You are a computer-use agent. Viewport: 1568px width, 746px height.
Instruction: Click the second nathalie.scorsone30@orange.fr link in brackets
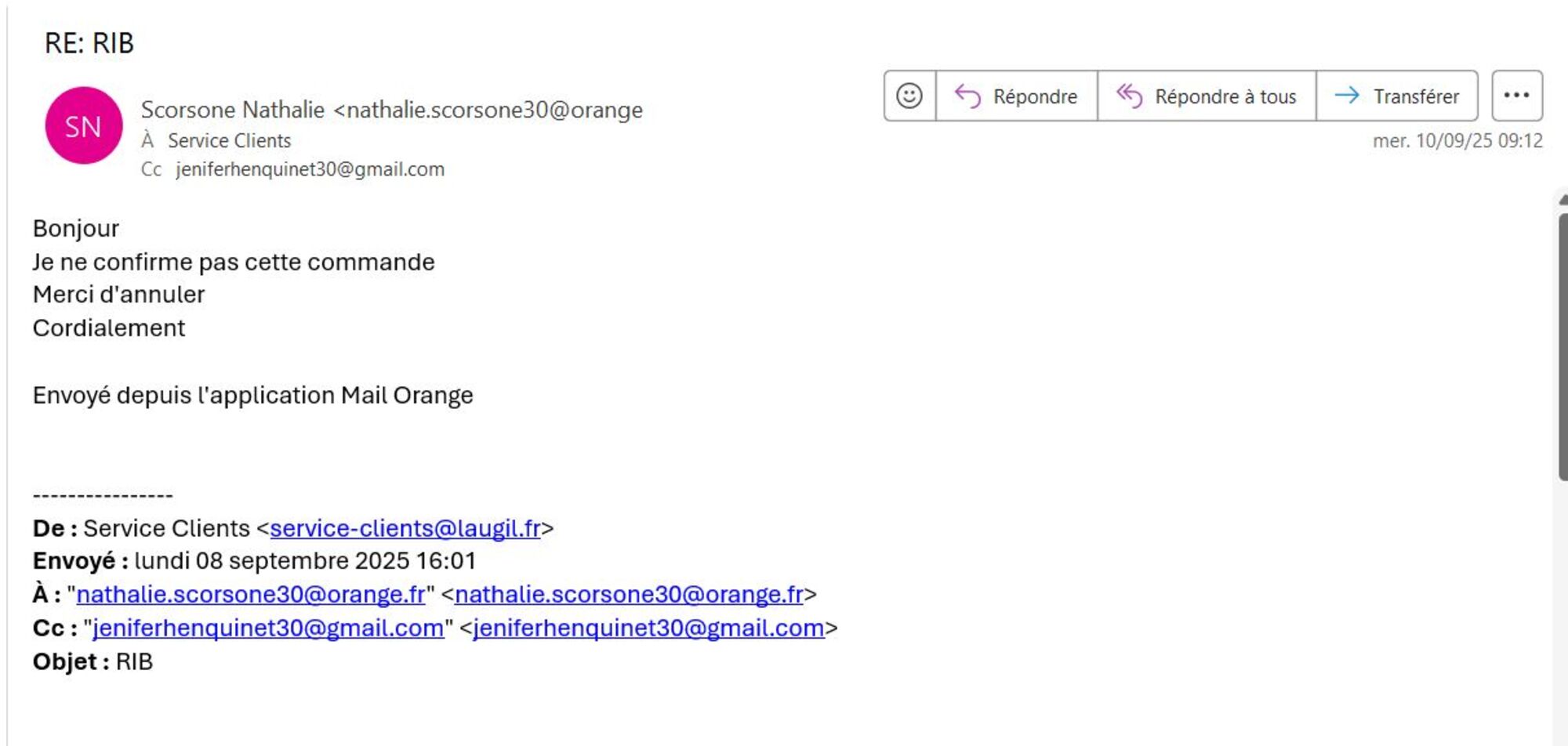pos(629,595)
